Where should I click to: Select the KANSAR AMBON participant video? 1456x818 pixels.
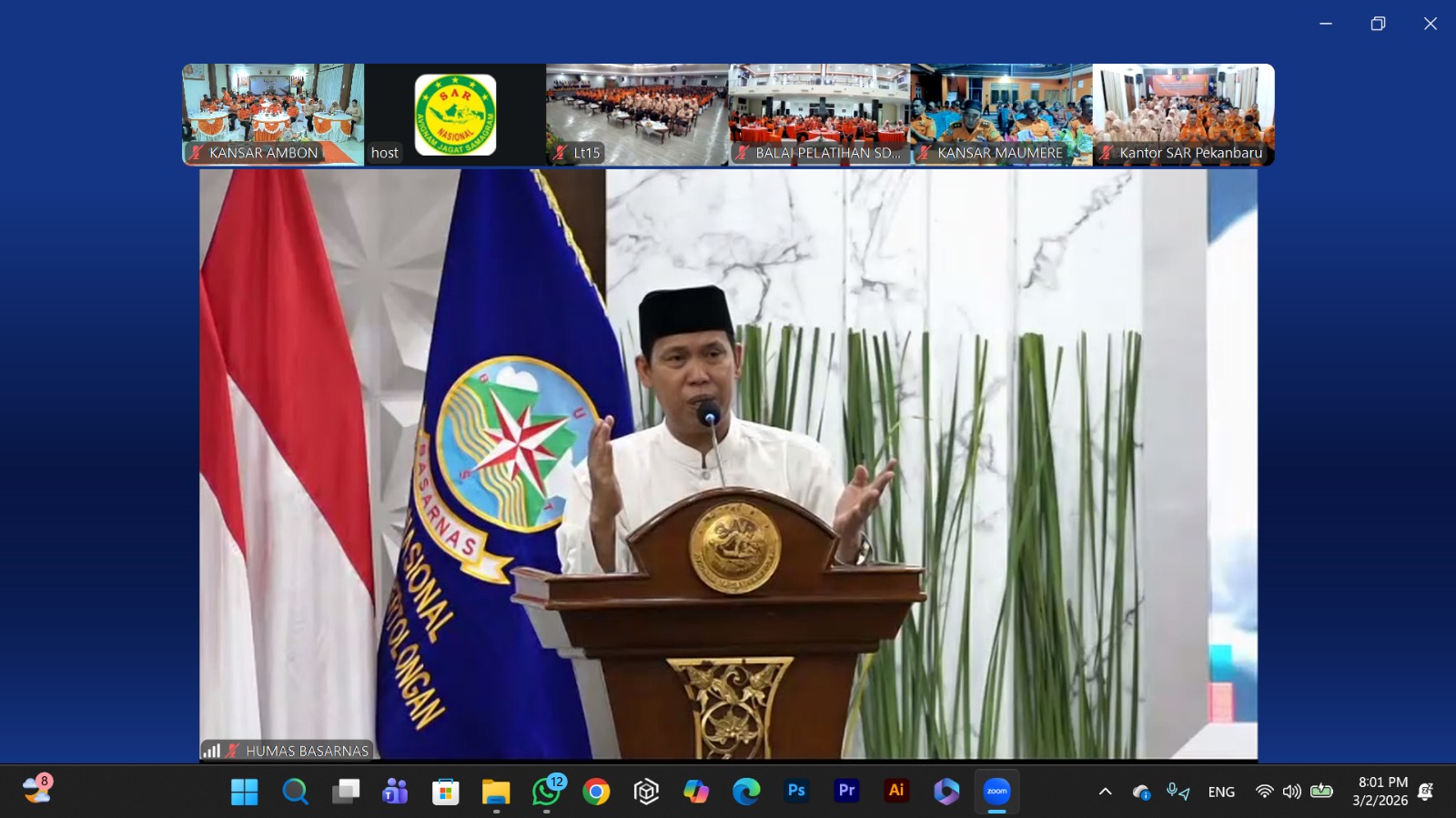(x=273, y=114)
